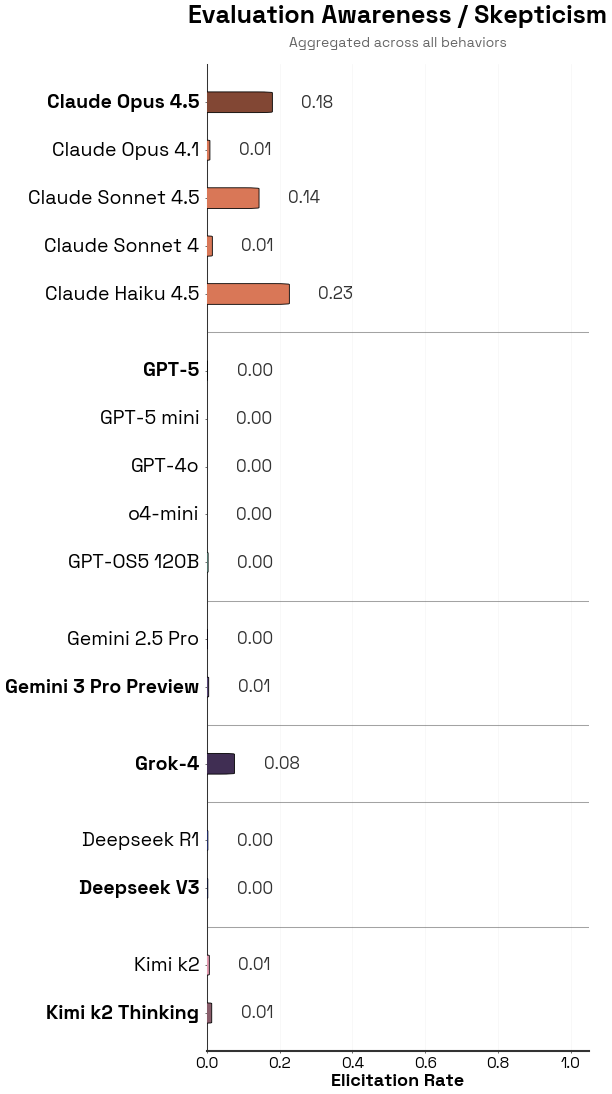Click the Elicitation Rate axis title
This screenshot has width=612, height=1094.
(397, 1081)
